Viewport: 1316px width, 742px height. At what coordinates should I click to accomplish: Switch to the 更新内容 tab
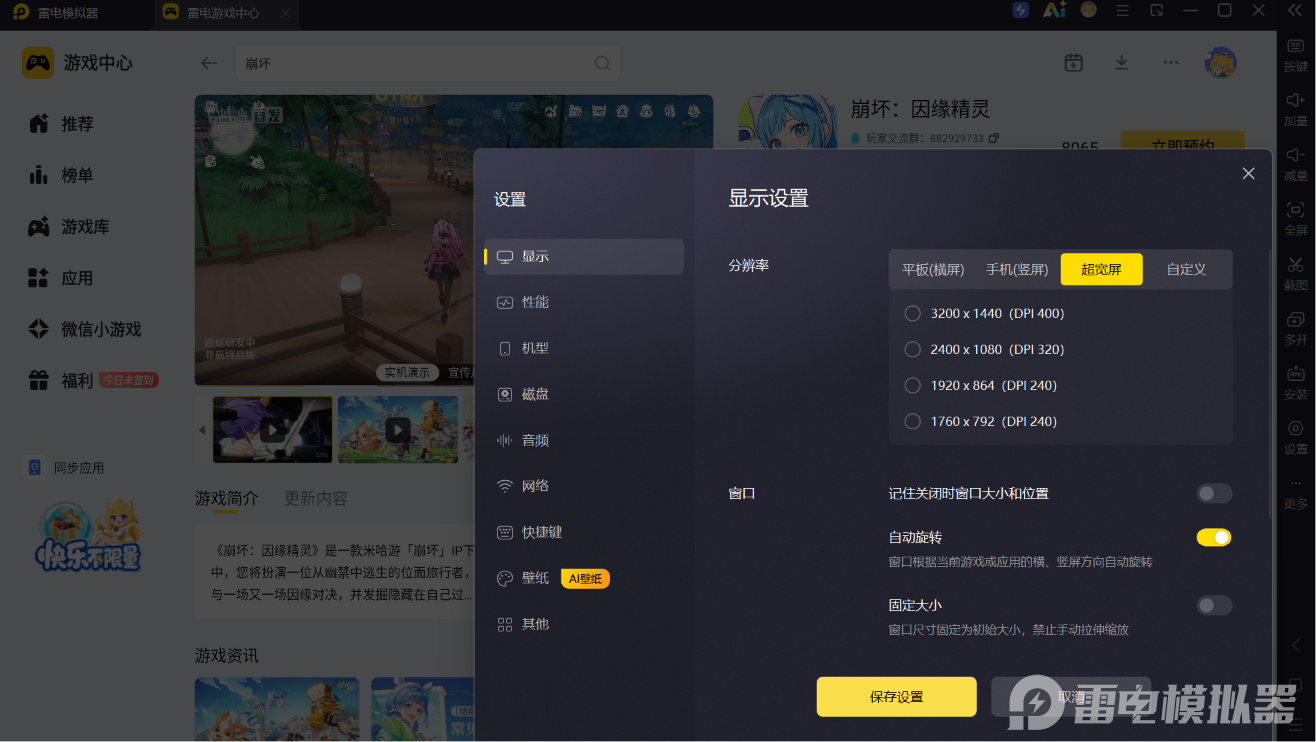316,498
